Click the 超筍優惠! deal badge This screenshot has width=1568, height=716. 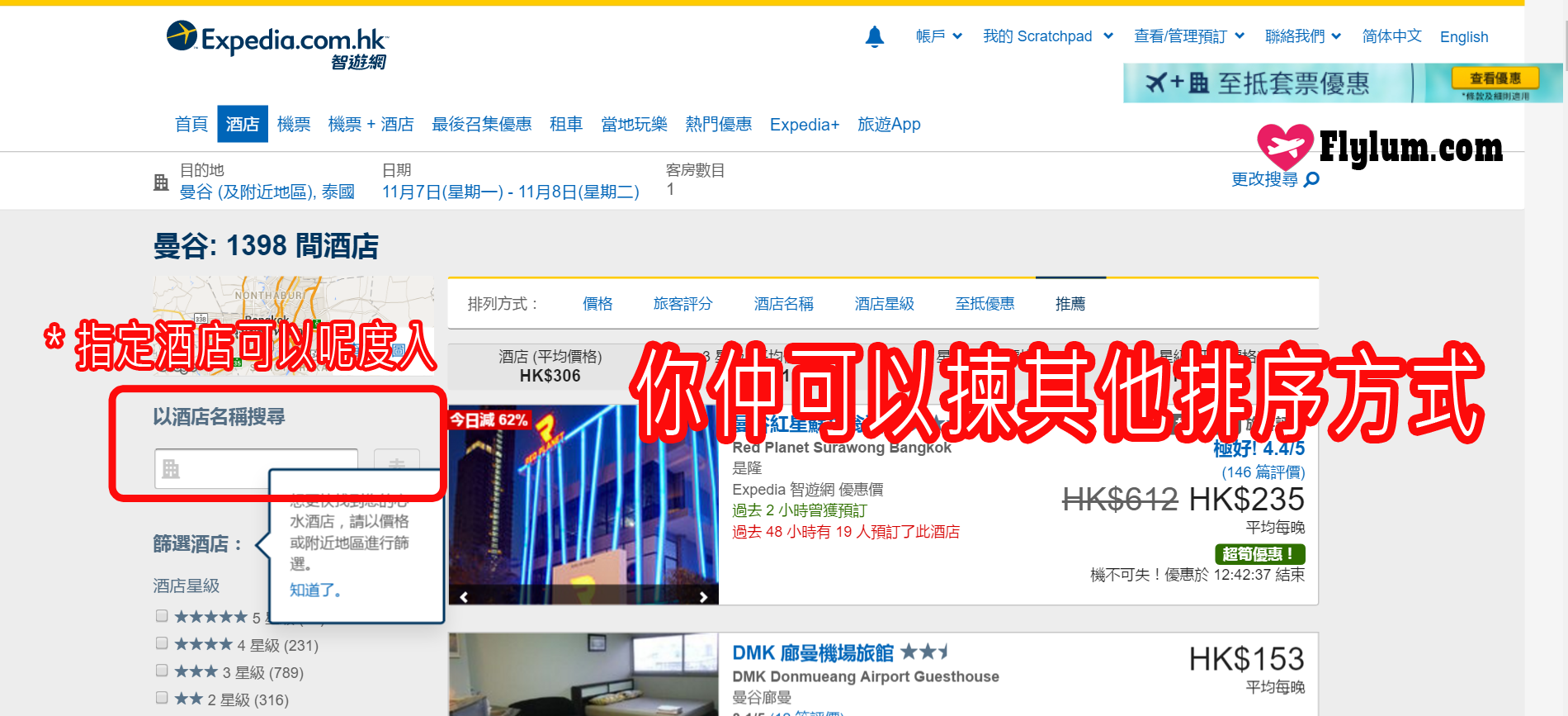(x=1259, y=553)
